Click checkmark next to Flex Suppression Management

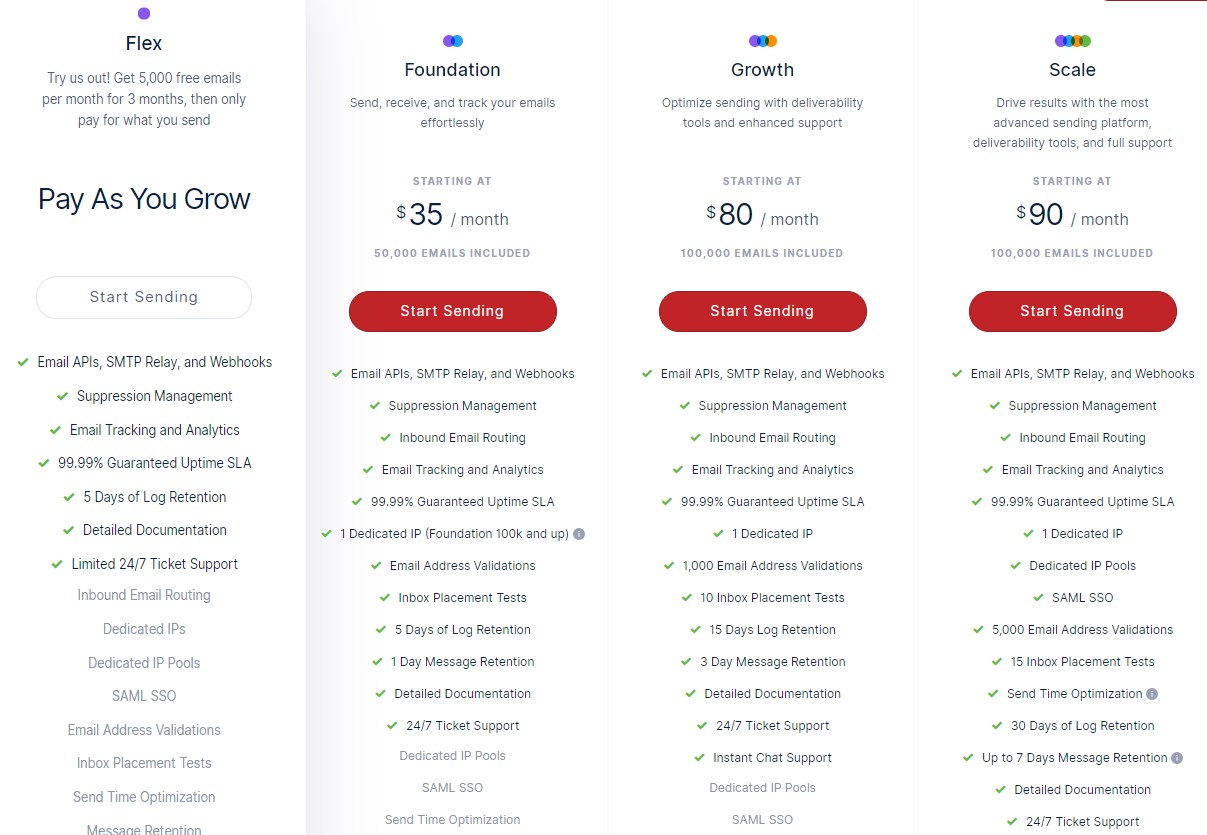62,396
